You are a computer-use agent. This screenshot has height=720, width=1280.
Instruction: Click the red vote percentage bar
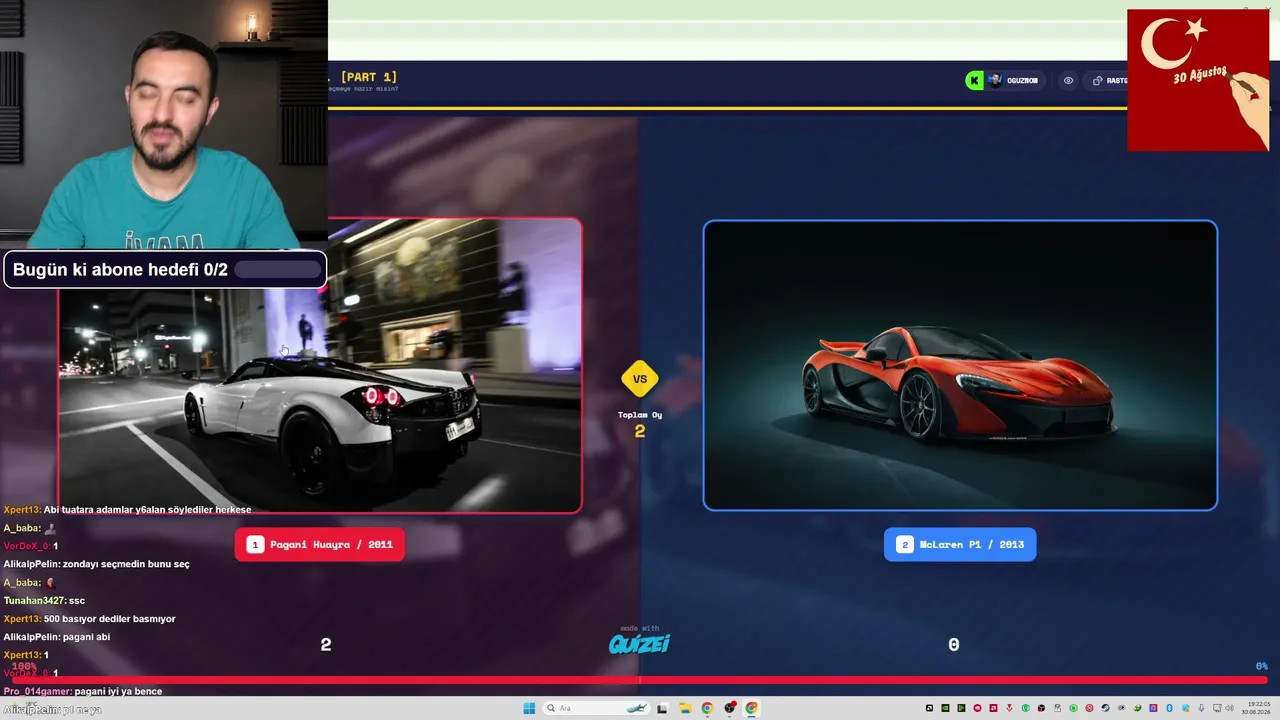(x=640, y=680)
